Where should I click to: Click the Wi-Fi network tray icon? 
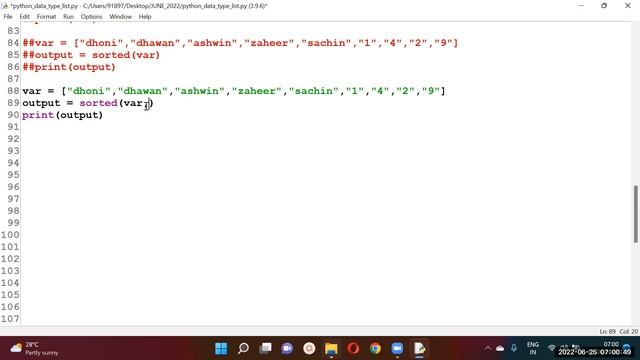pyautogui.click(x=551, y=348)
